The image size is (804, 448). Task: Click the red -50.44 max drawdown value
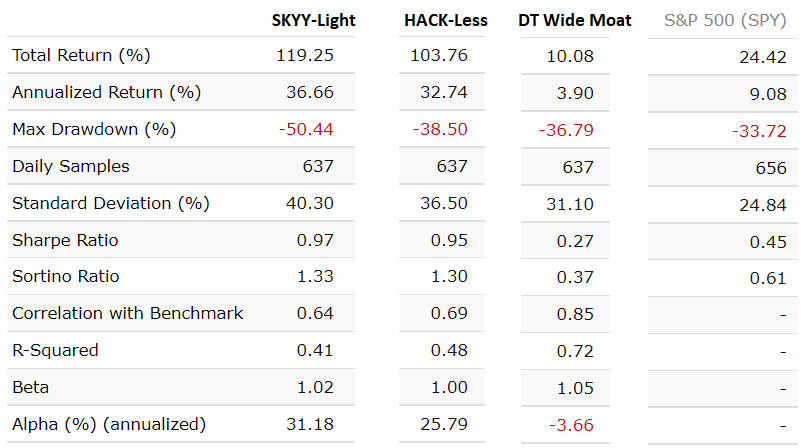click(307, 129)
